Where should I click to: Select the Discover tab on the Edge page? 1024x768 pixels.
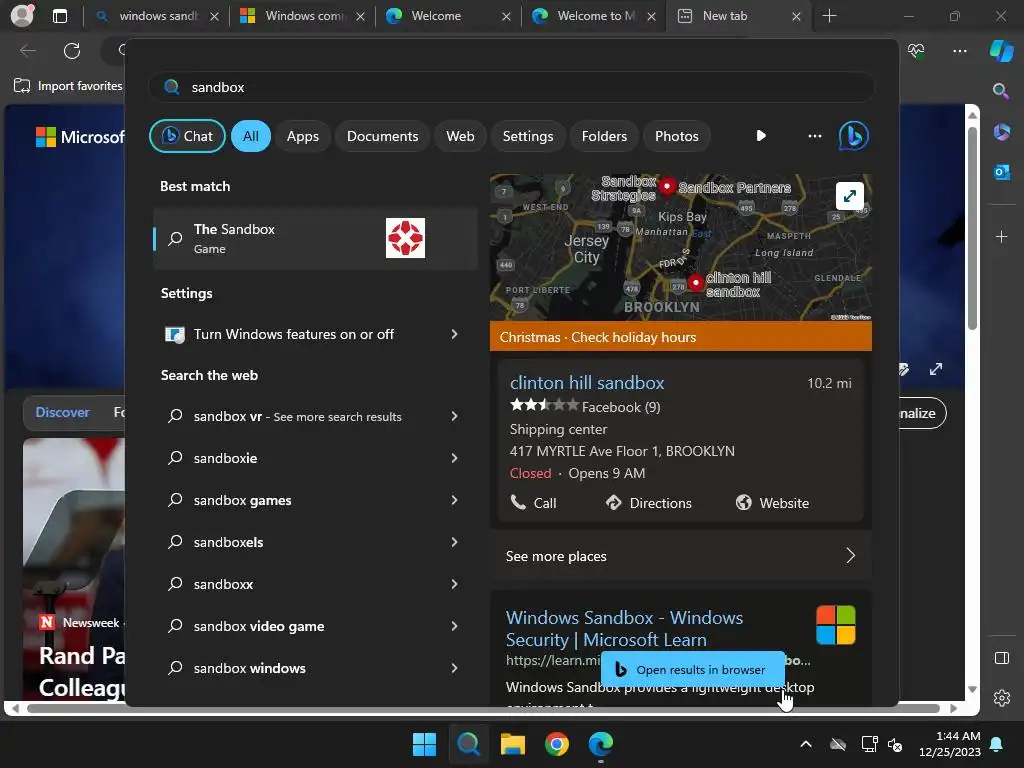pos(62,412)
